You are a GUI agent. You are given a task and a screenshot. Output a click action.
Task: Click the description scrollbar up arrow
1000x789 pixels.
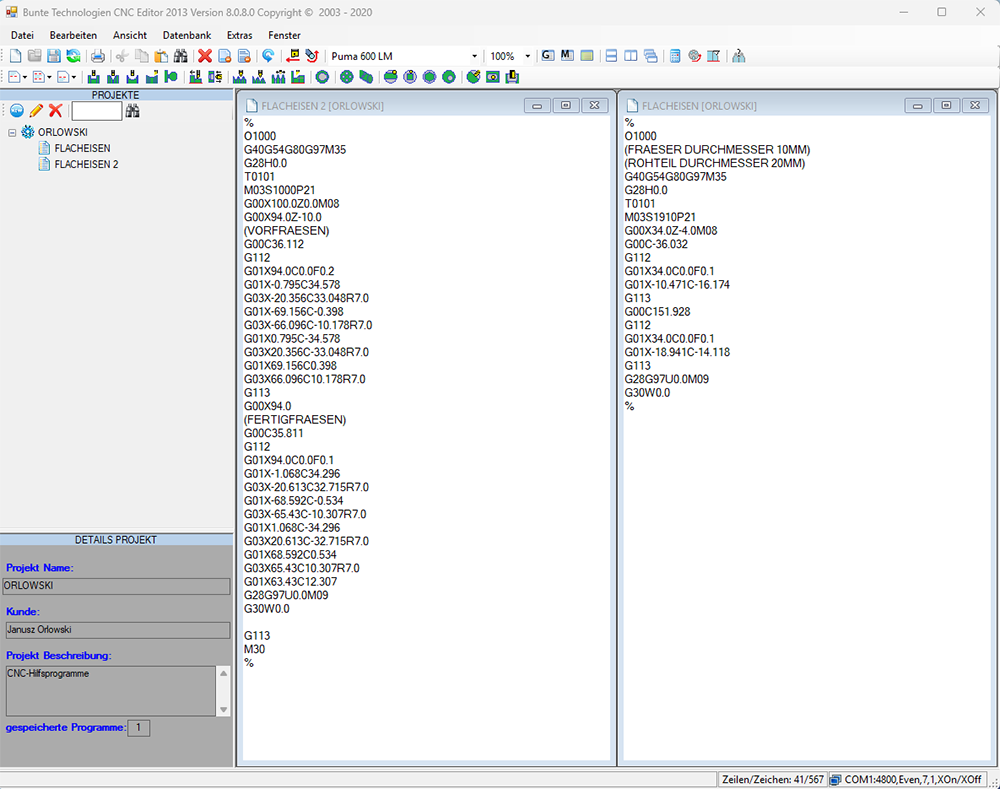click(x=223, y=673)
